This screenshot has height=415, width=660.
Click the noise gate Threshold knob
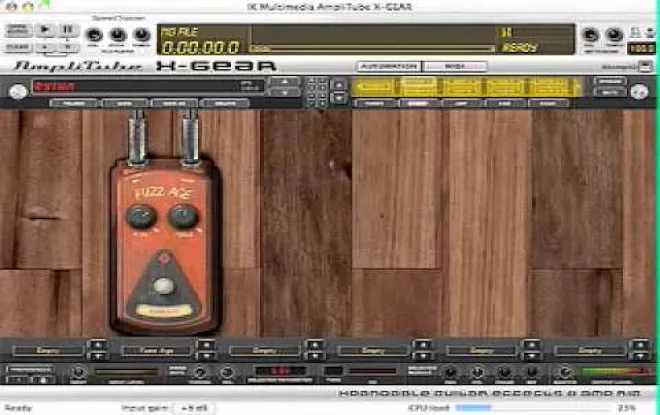coord(200,372)
